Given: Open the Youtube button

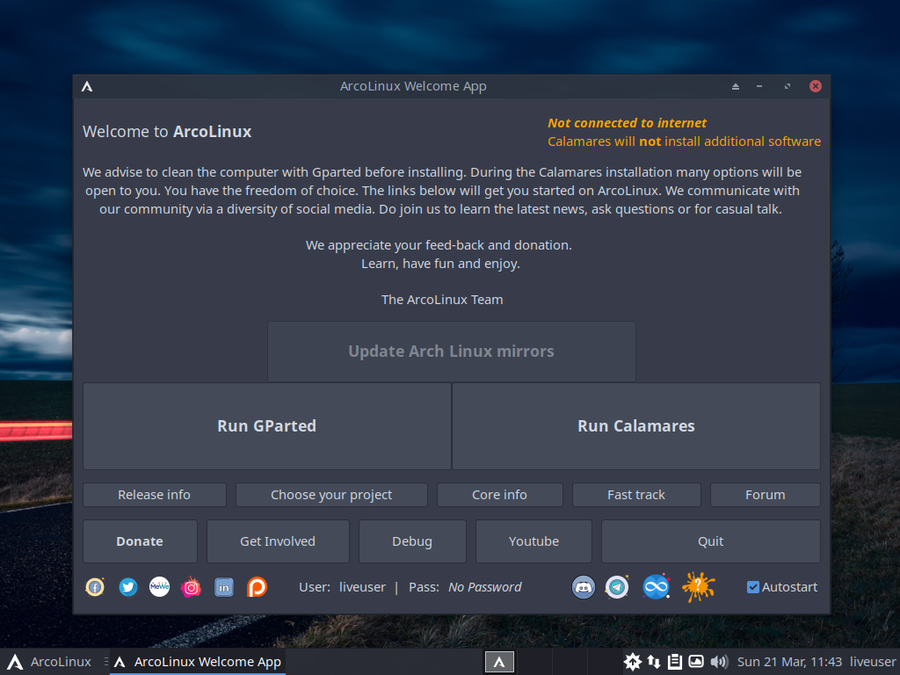Looking at the screenshot, I should [x=534, y=541].
